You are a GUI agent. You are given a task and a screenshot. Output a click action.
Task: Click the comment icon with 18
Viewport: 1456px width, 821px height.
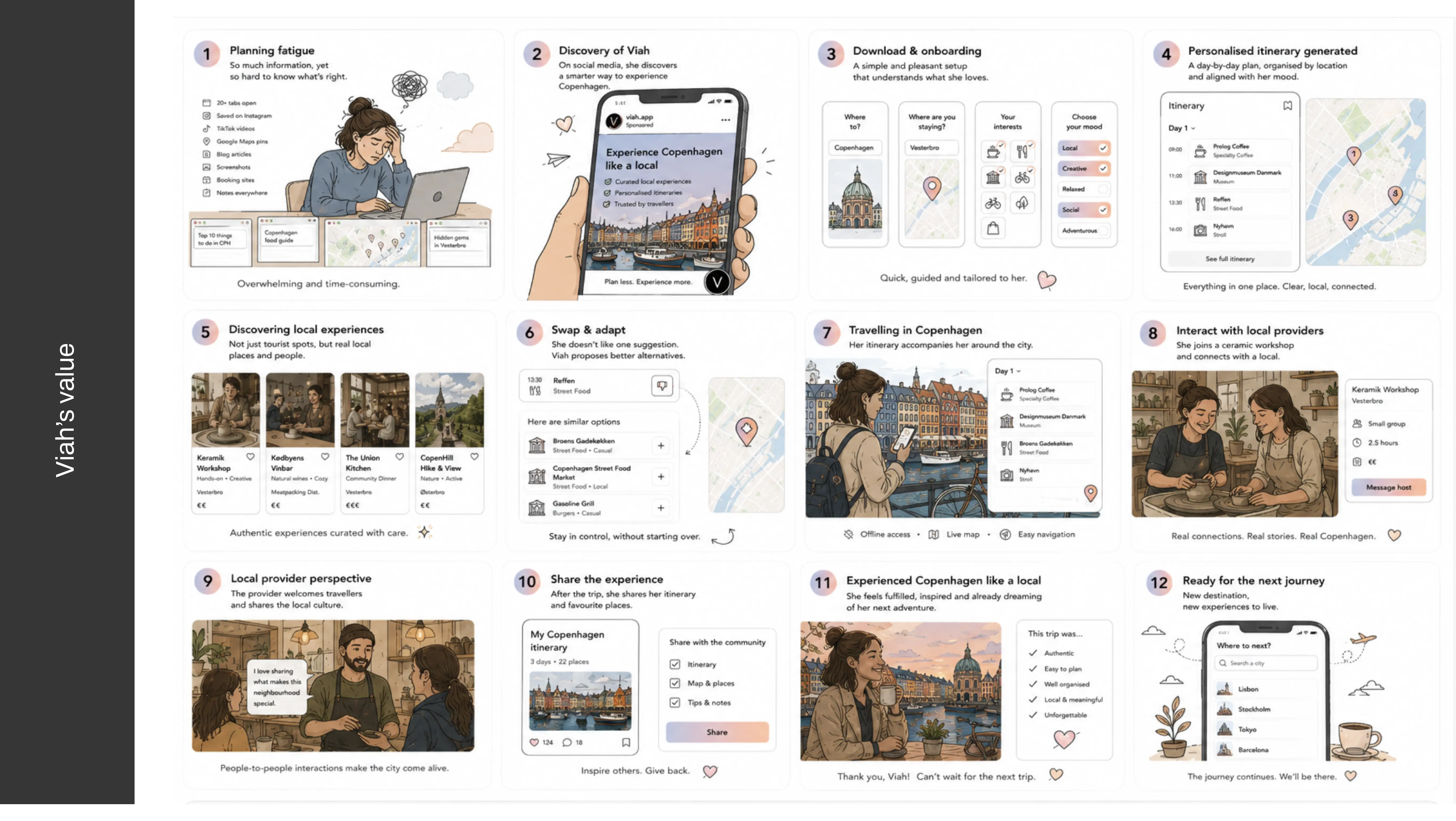567,743
